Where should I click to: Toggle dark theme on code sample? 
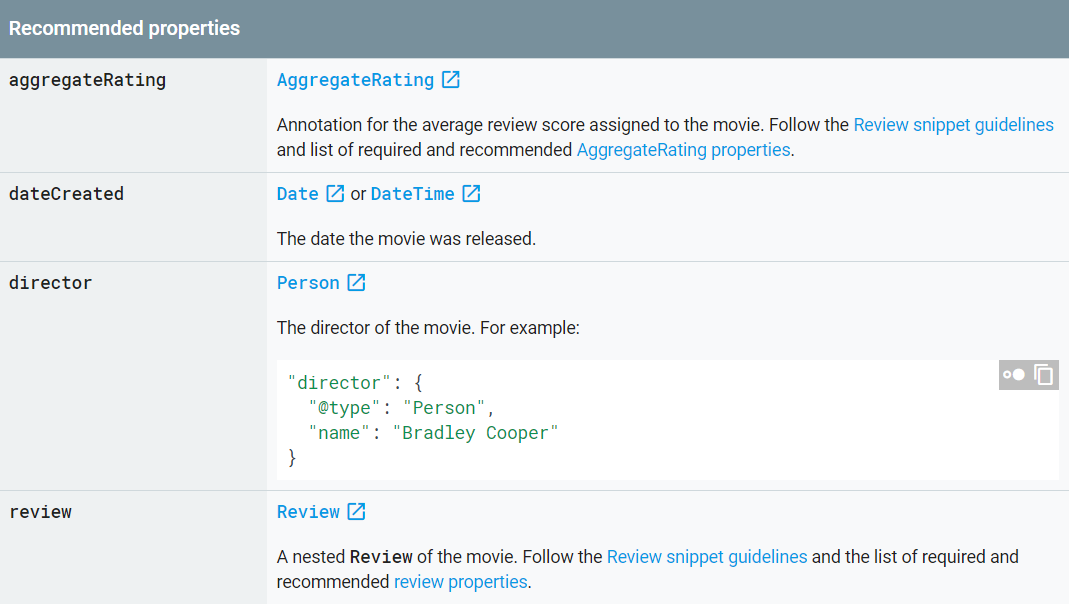click(x=1014, y=375)
